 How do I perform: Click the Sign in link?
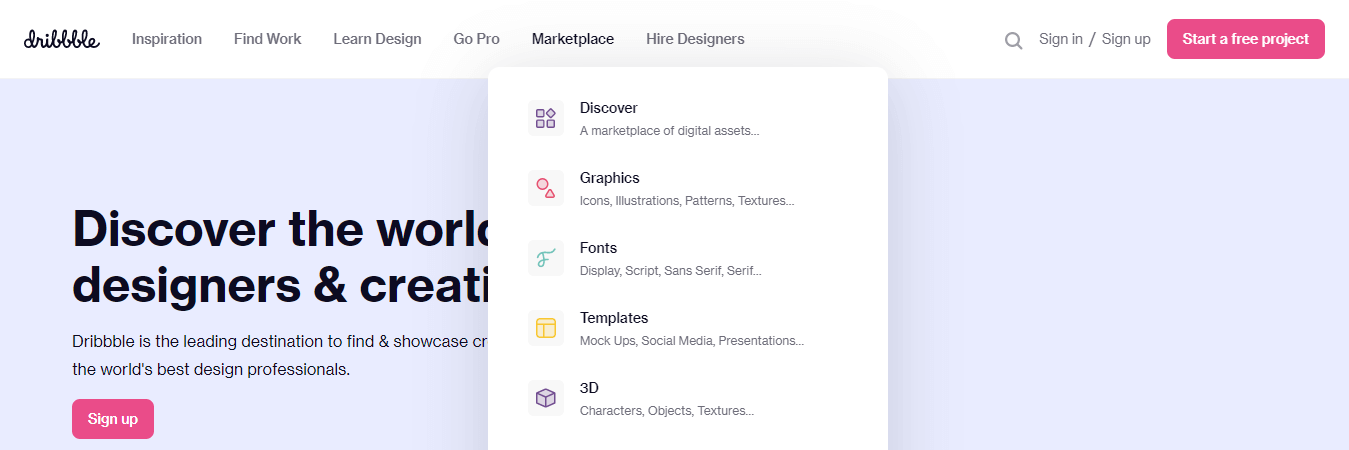click(1061, 39)
